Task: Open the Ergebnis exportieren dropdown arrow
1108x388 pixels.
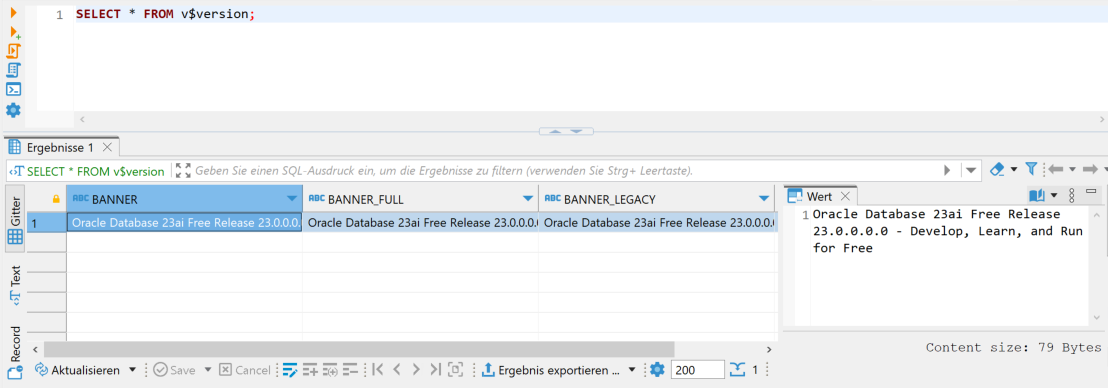Action: pos(632,370)
